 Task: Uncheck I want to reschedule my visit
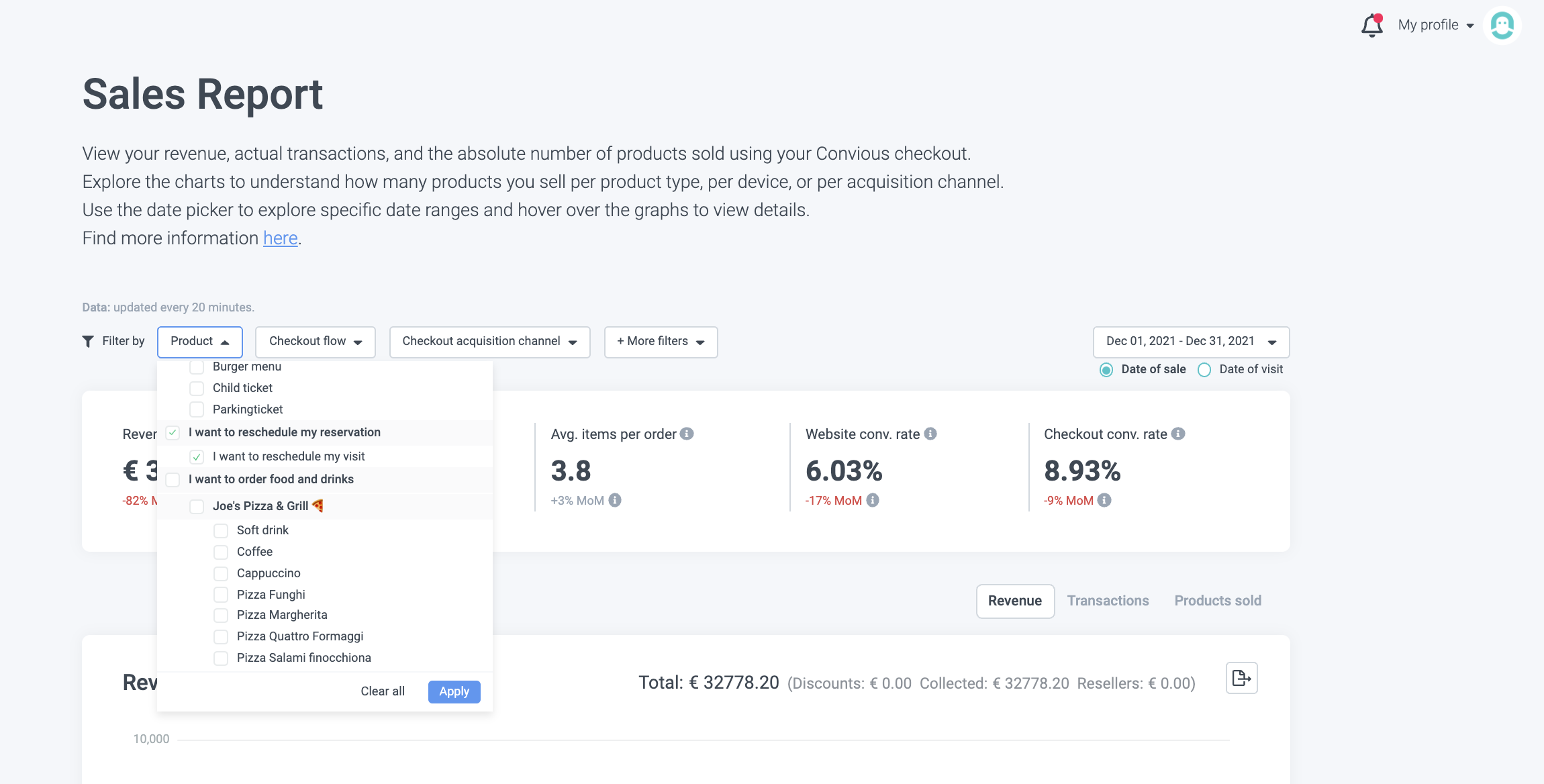(x=197, y=456)
